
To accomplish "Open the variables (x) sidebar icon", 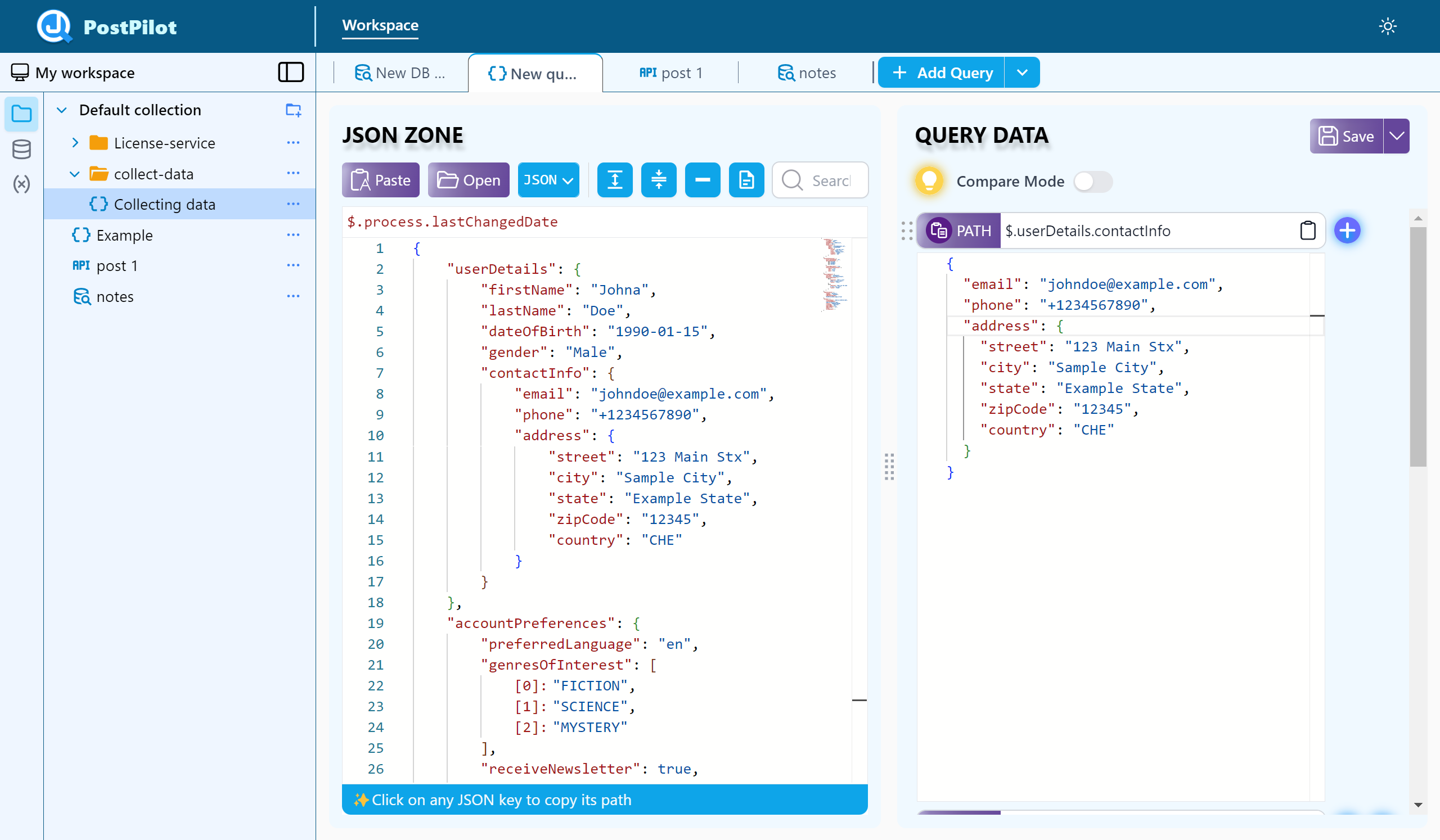I will click(21, 184).
